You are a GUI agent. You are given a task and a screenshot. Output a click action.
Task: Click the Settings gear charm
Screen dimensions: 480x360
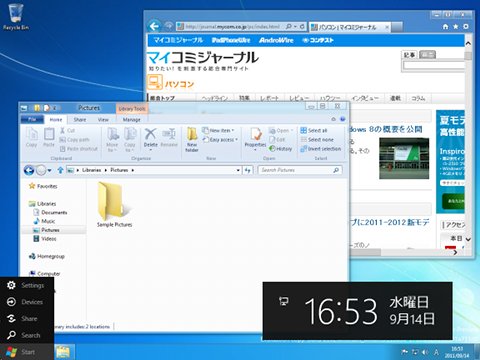11,285
